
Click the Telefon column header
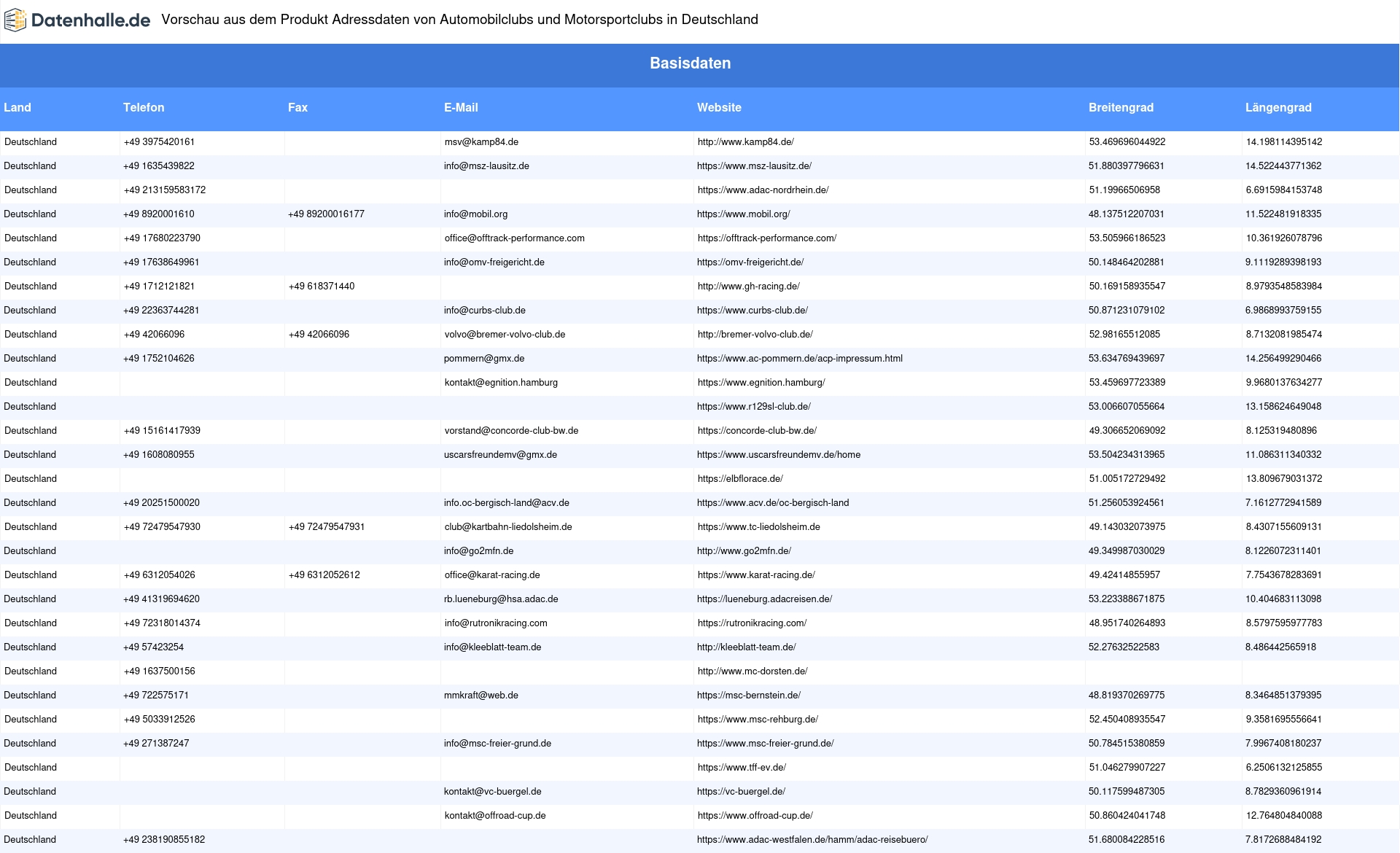click(x=144, y=107)
